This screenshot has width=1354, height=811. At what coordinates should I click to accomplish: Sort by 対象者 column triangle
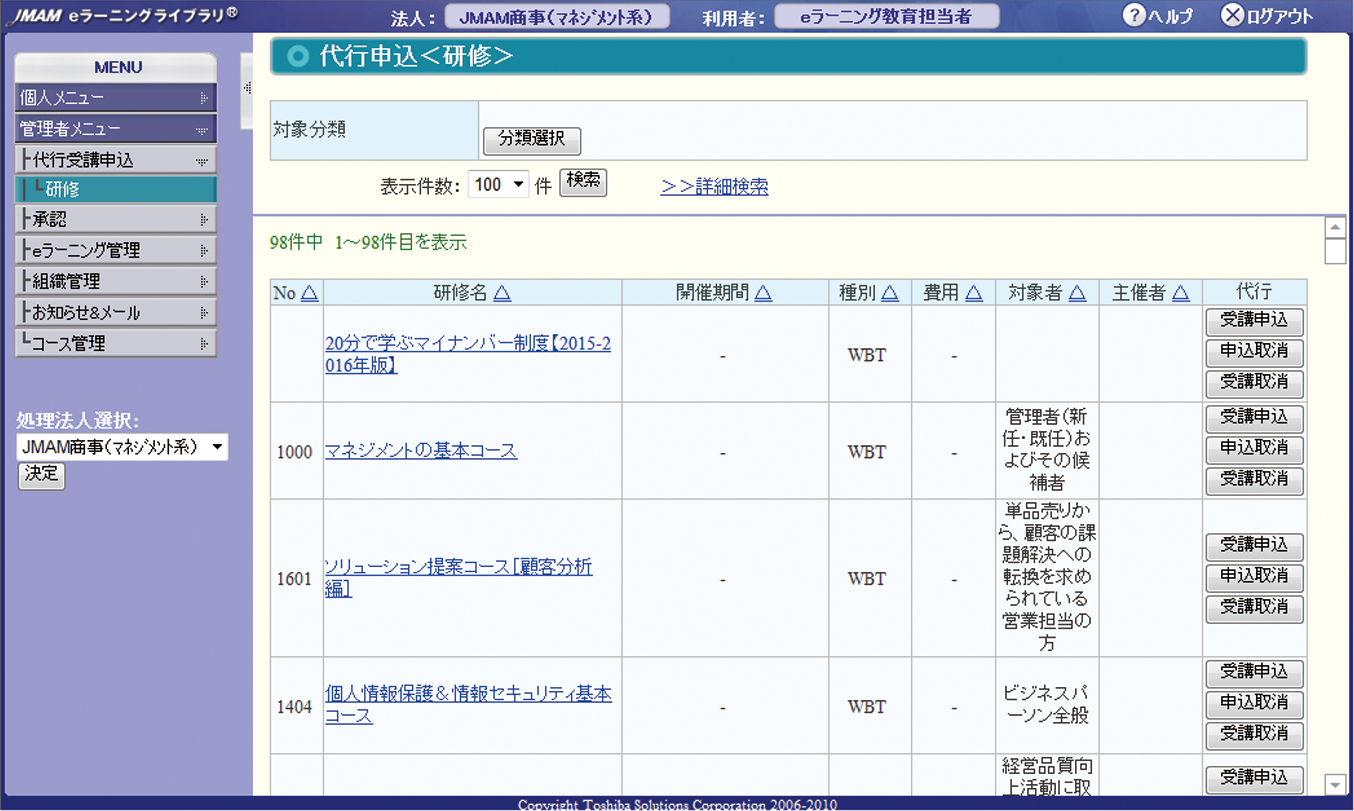pos(1077,293)
